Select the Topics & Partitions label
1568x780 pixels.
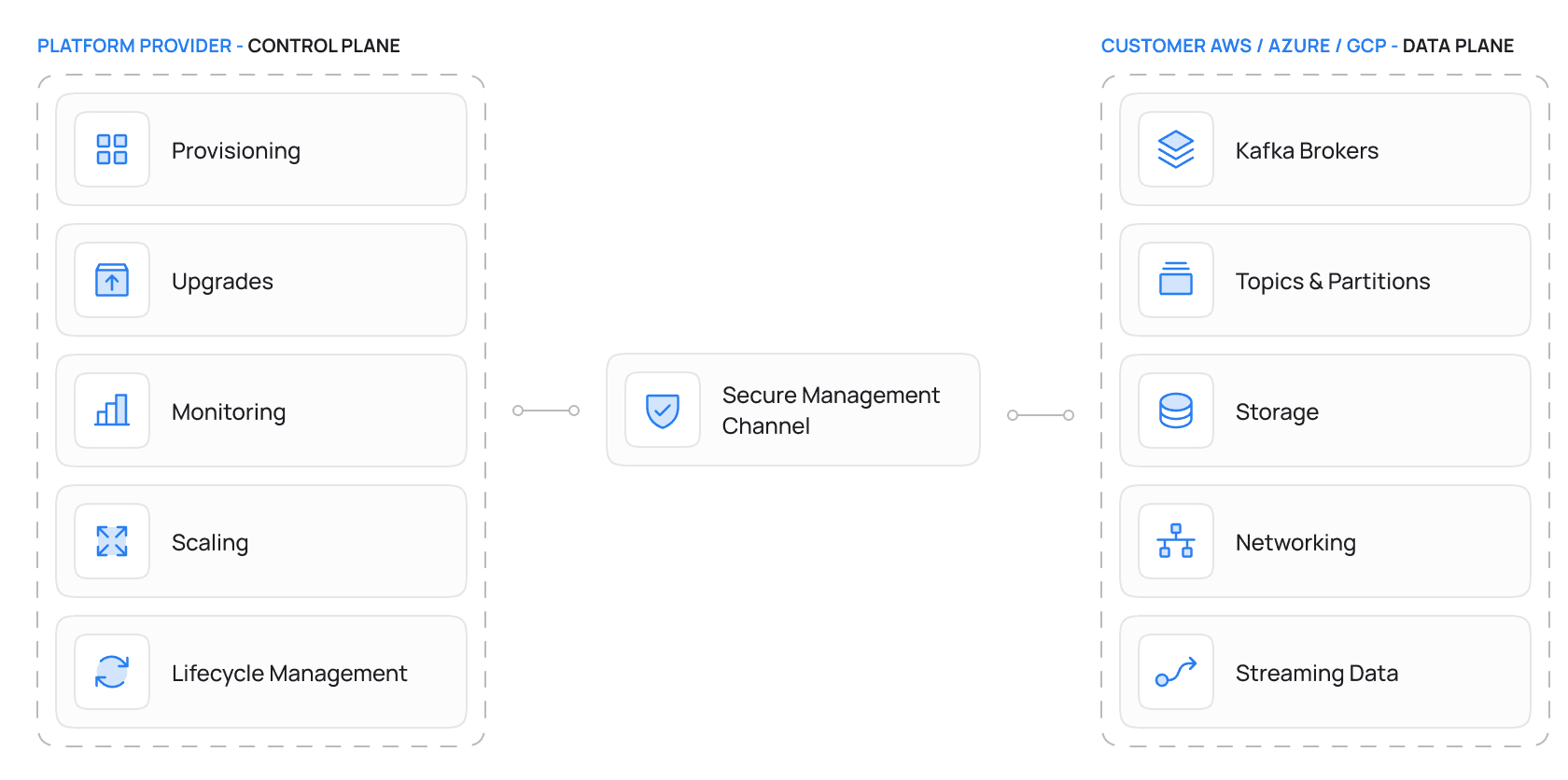[x=1333, y=282]
